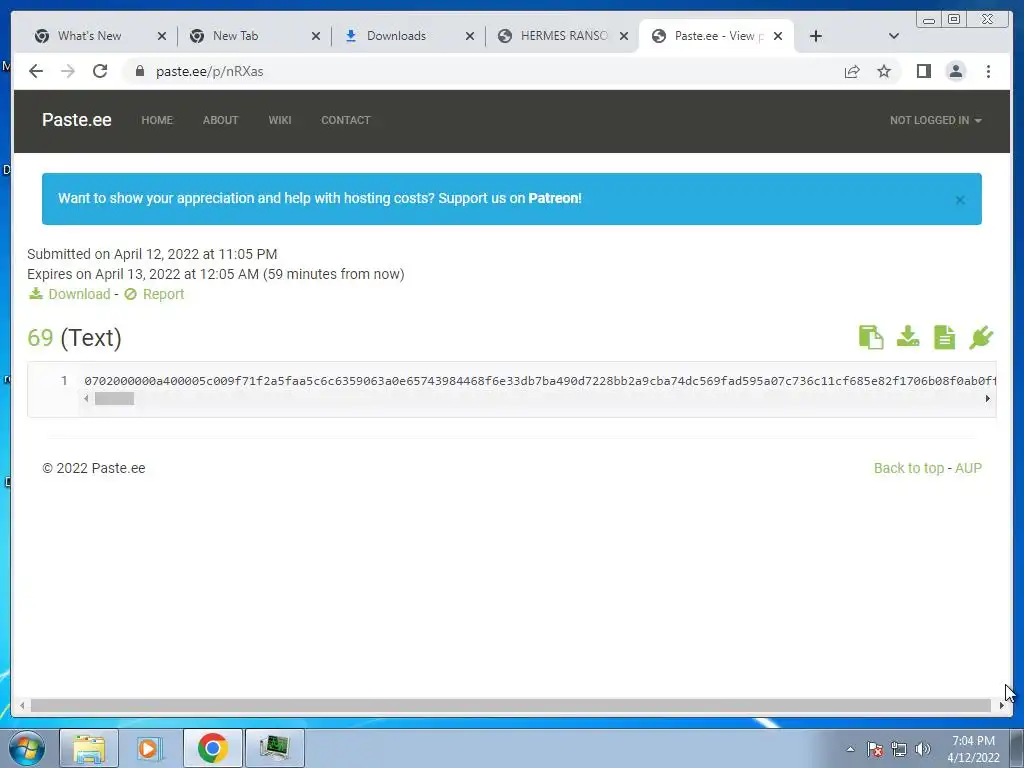Screen dimensions: 1024x768
Task: Close the New Tab tab
Action: coord(315,37)
